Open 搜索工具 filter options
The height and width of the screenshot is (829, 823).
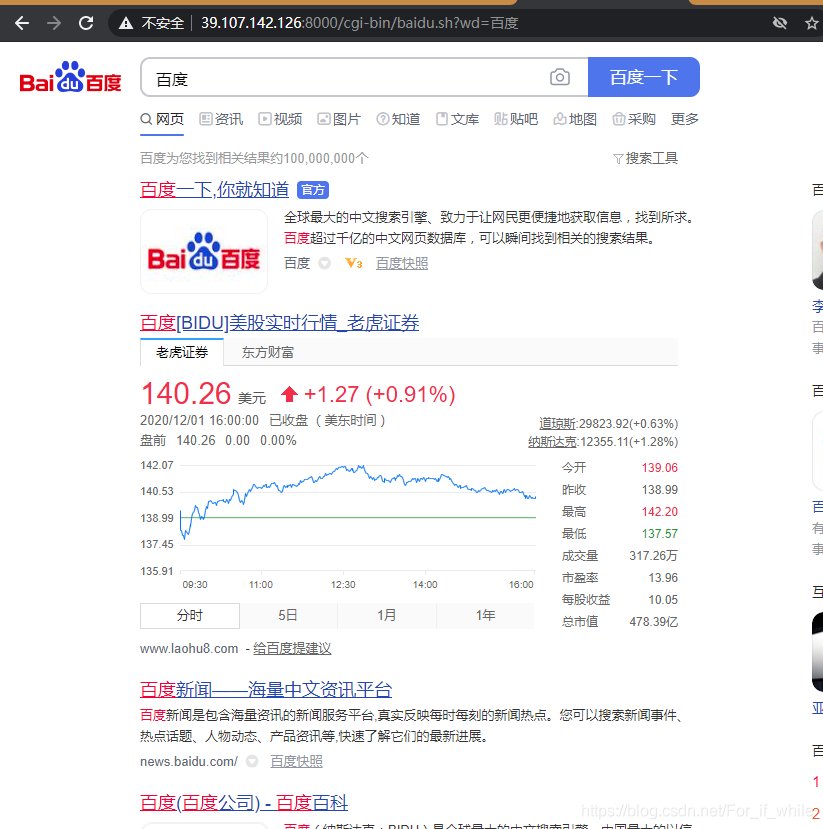click(x=645, y=158)
